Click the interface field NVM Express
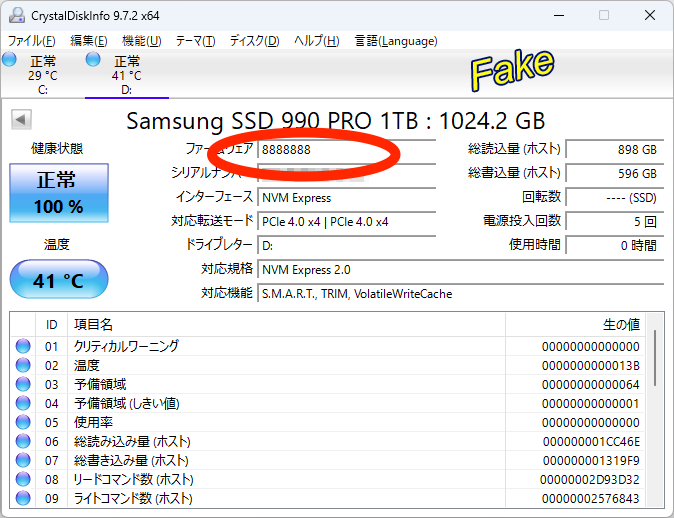The image size is (674, 518). pyautogui.click(x=346, y=198)
